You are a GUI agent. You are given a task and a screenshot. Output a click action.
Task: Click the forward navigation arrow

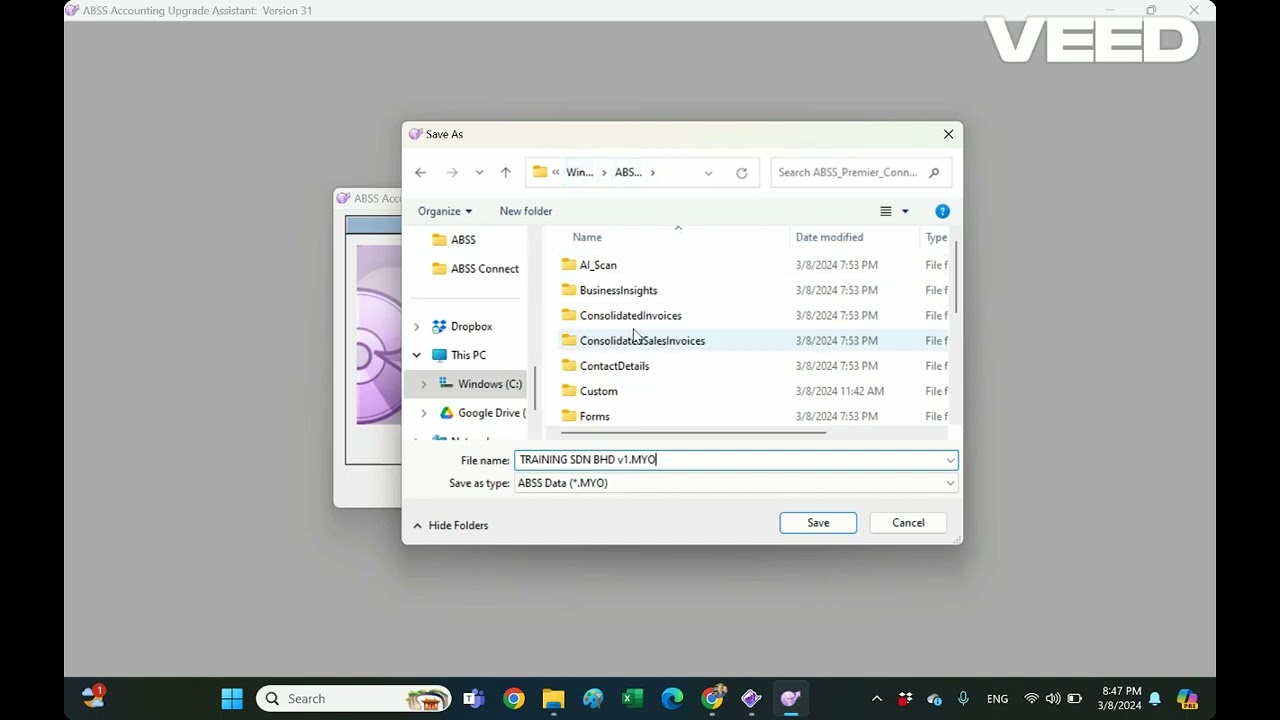pos(452,172)
